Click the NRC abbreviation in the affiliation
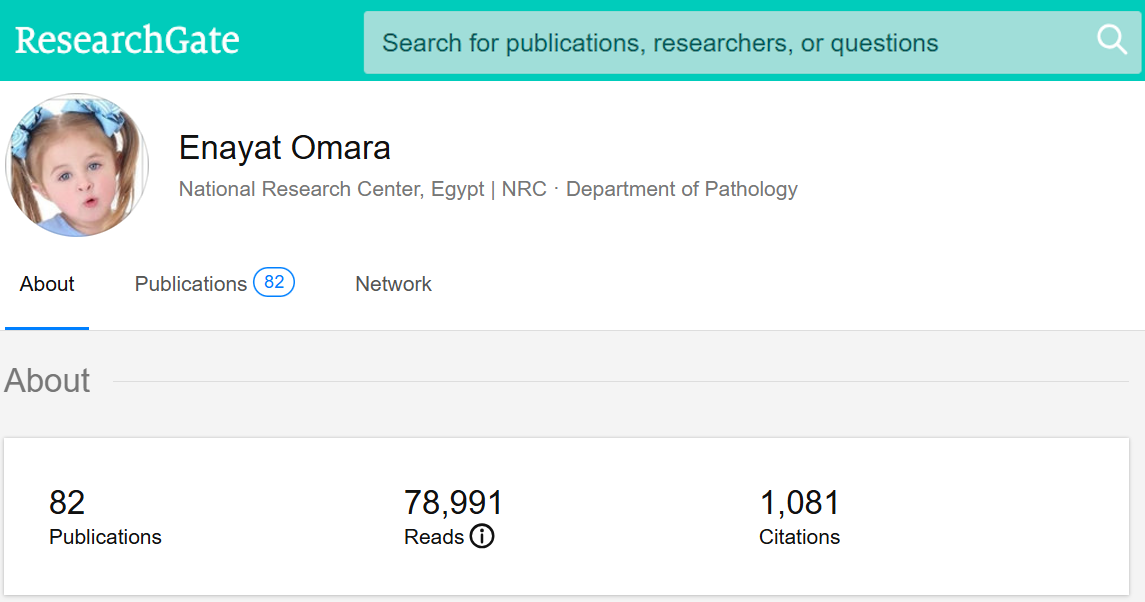 tap(524, 189)
